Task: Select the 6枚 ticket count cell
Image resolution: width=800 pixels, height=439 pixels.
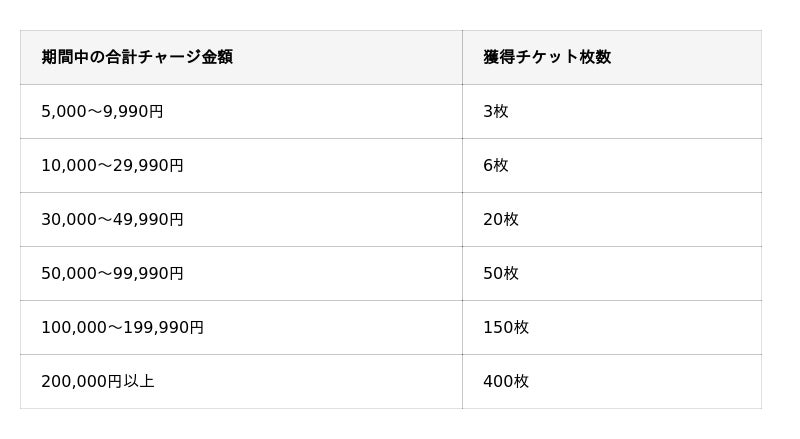Action: 496,165
